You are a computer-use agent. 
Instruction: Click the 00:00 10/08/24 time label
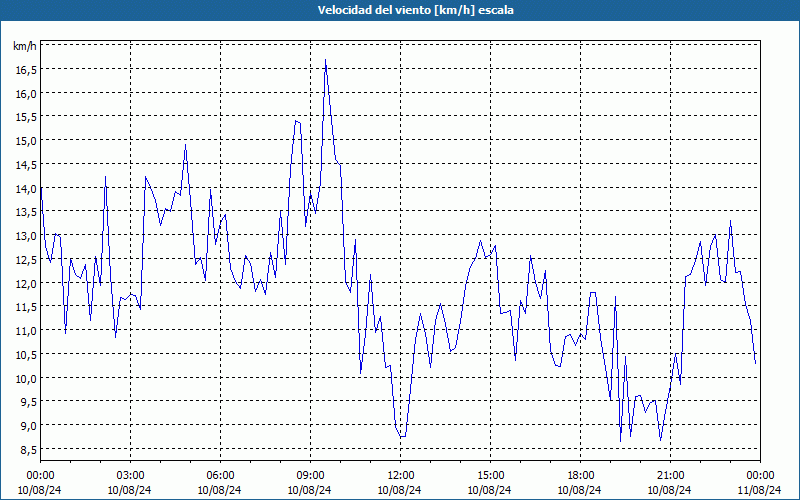(40, 483)
